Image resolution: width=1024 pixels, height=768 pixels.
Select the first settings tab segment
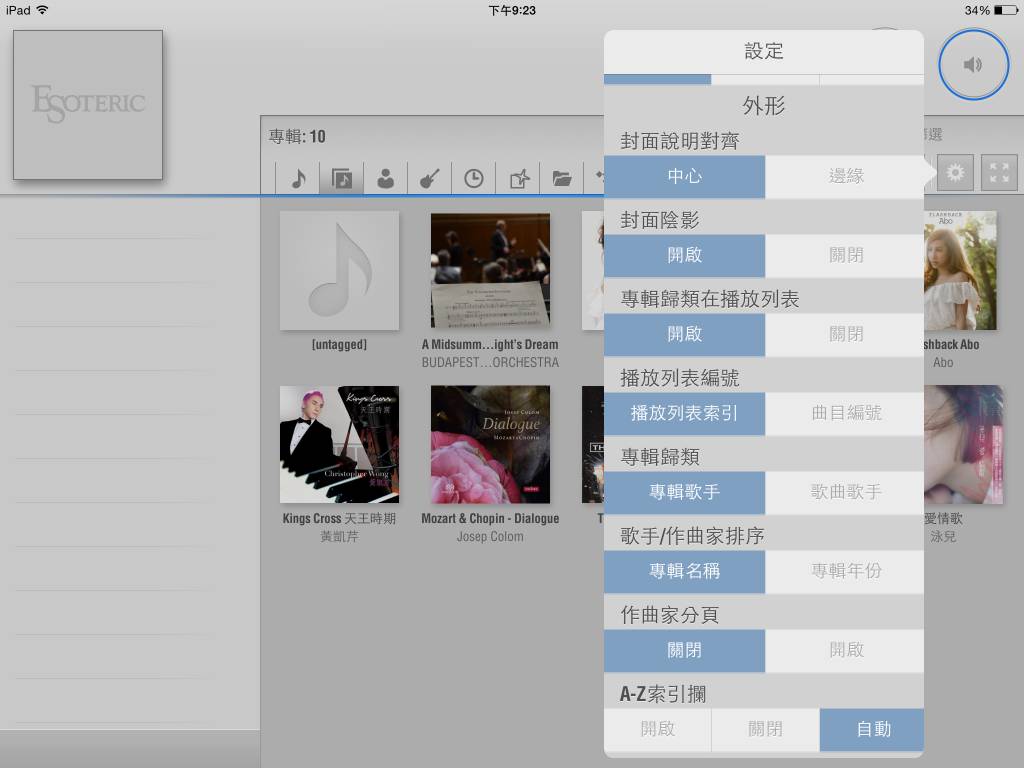point(656,79)
